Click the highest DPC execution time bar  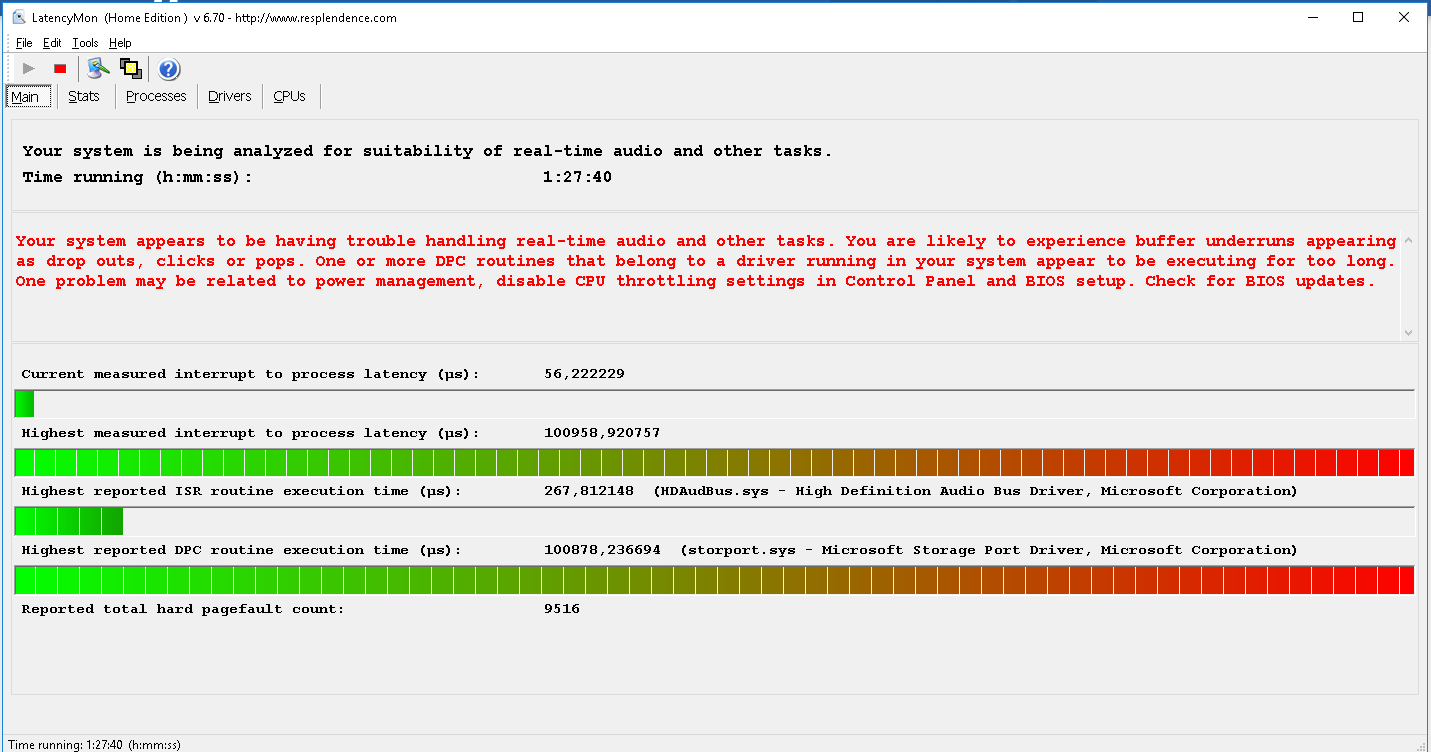tap(714, 580)
